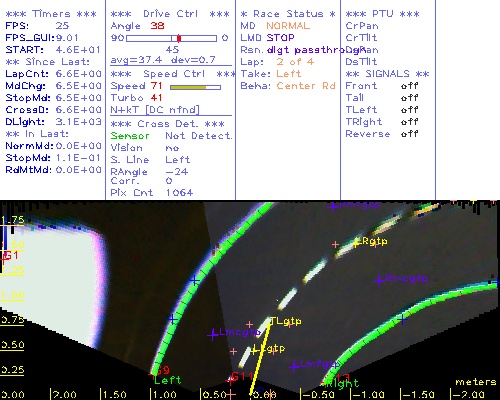The image size is (500, 400).
Task: Click the Take Left race value
Action: pyautogui.click(x=289, y=74)
